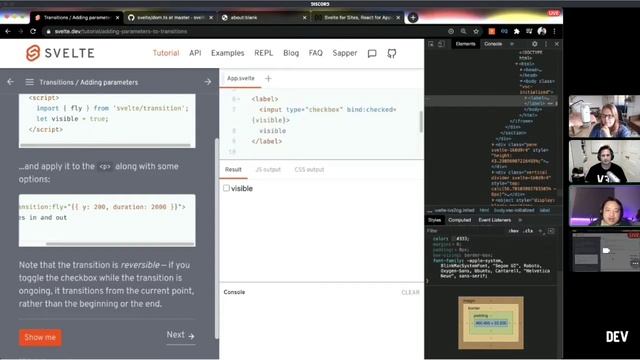Viewport: 640px width, 360px height.
Task: Click the orange extension icon in toolbar
Action: click(492, 31)
